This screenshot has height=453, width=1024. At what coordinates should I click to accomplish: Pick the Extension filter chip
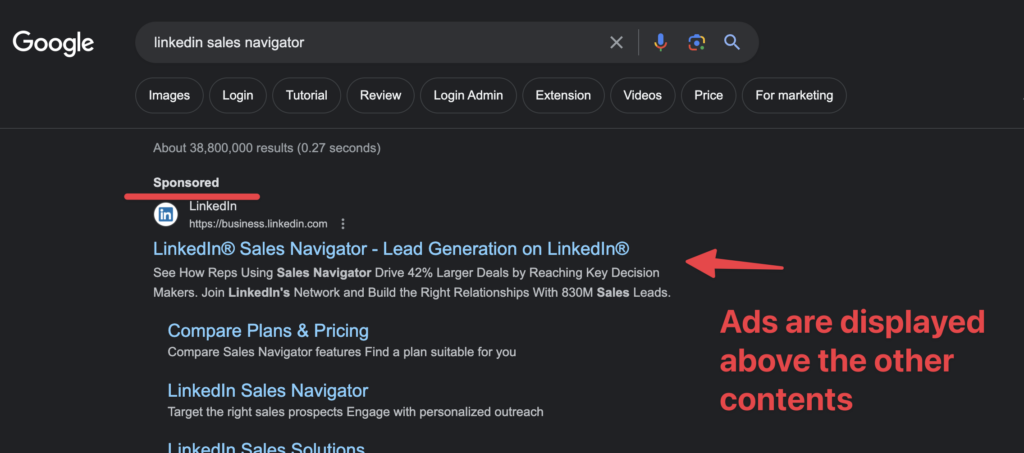[563, 95]
